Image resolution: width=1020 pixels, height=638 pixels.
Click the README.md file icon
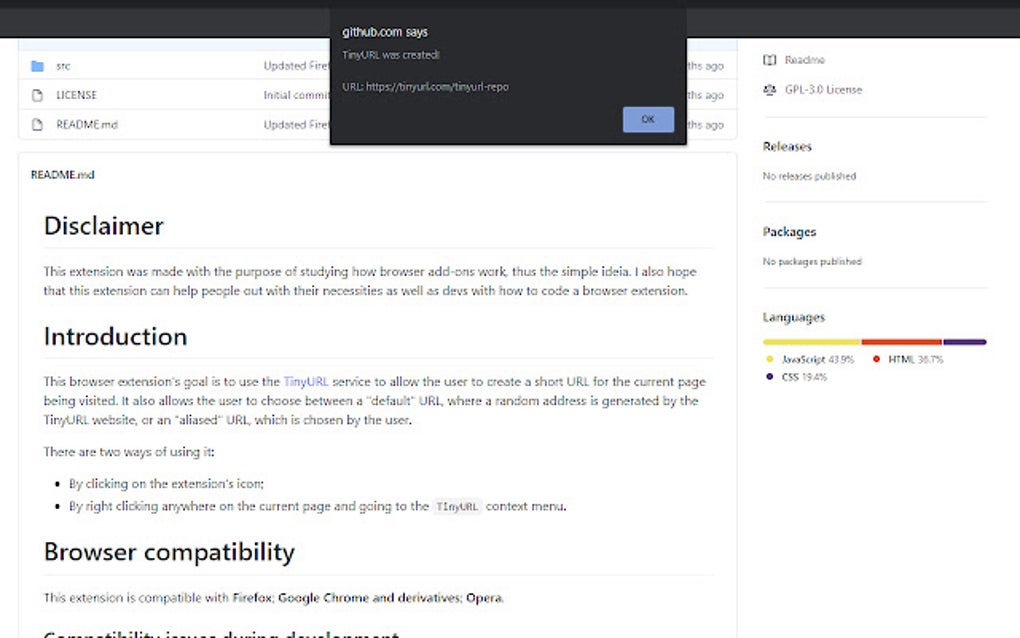click(37, 124)
